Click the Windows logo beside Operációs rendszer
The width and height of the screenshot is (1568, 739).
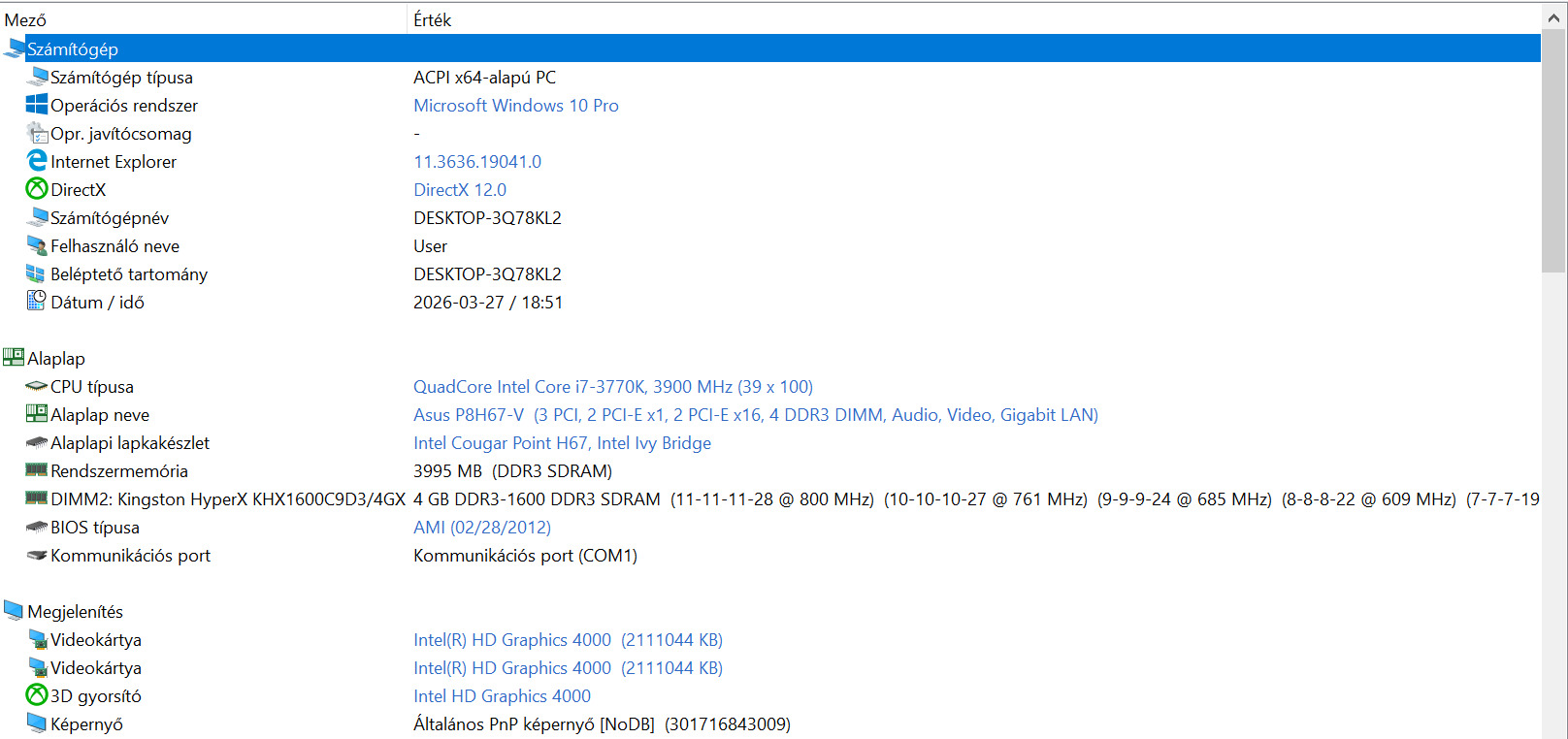(37, 105)
